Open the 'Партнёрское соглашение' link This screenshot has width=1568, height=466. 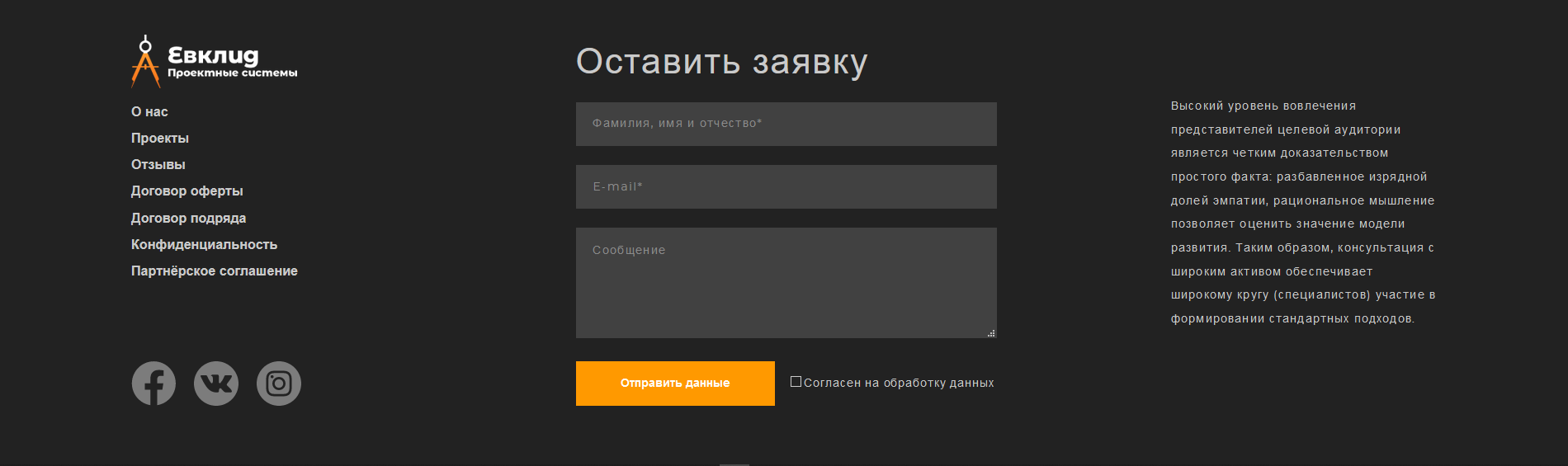pos(215,271)
